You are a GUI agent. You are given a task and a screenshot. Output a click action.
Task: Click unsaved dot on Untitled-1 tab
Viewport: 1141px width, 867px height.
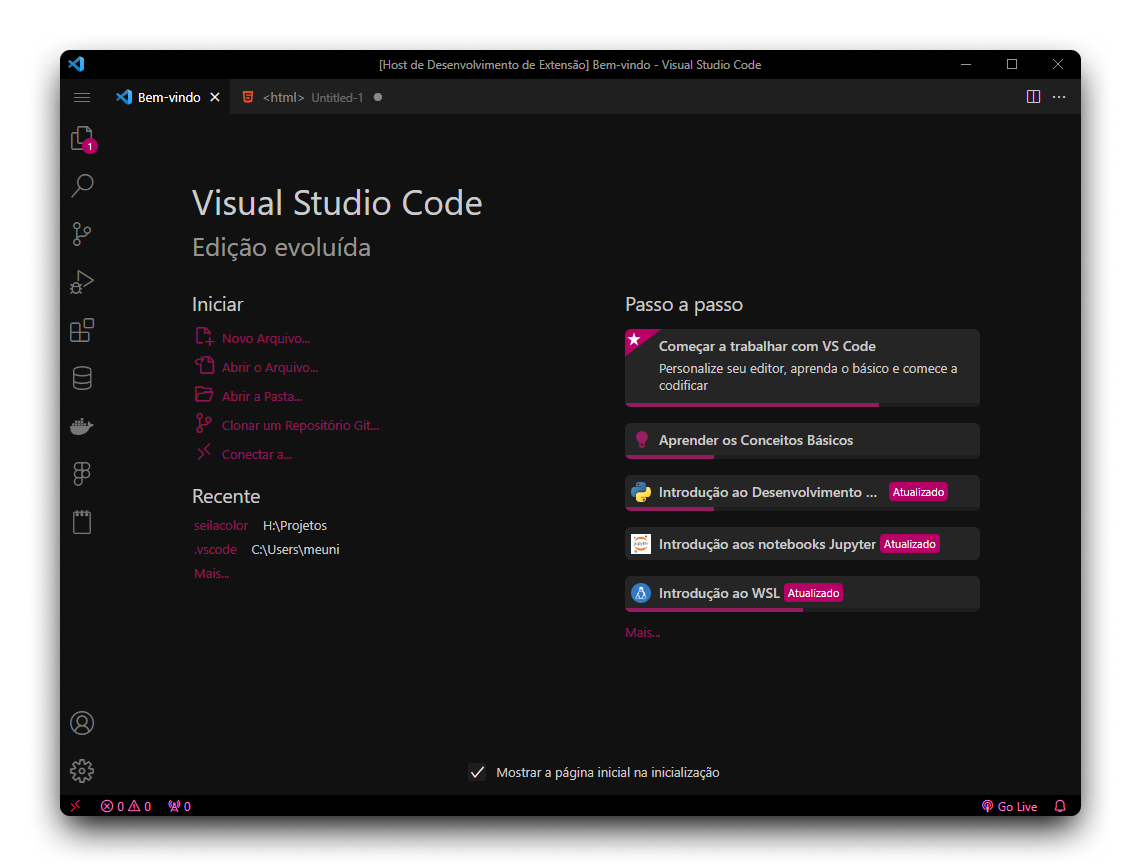pos(378,98)
